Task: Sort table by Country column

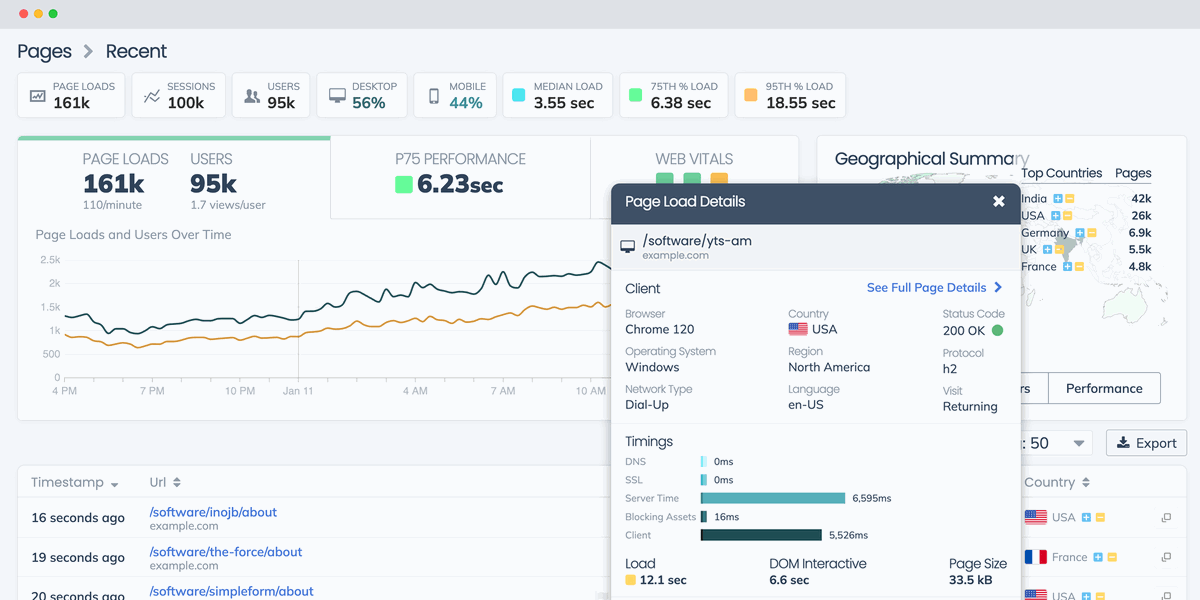Action: coord(1057,482)
